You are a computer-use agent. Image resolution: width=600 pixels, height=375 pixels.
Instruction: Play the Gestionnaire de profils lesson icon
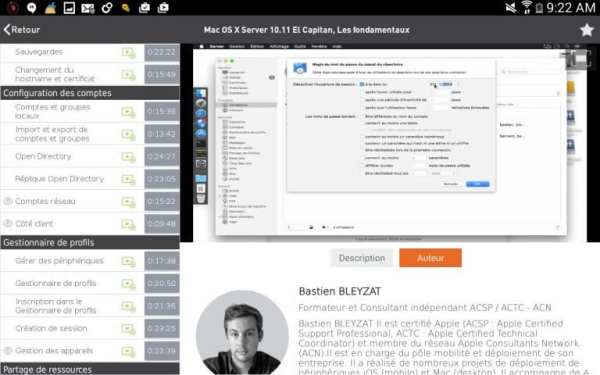click(x=129, y=284)
